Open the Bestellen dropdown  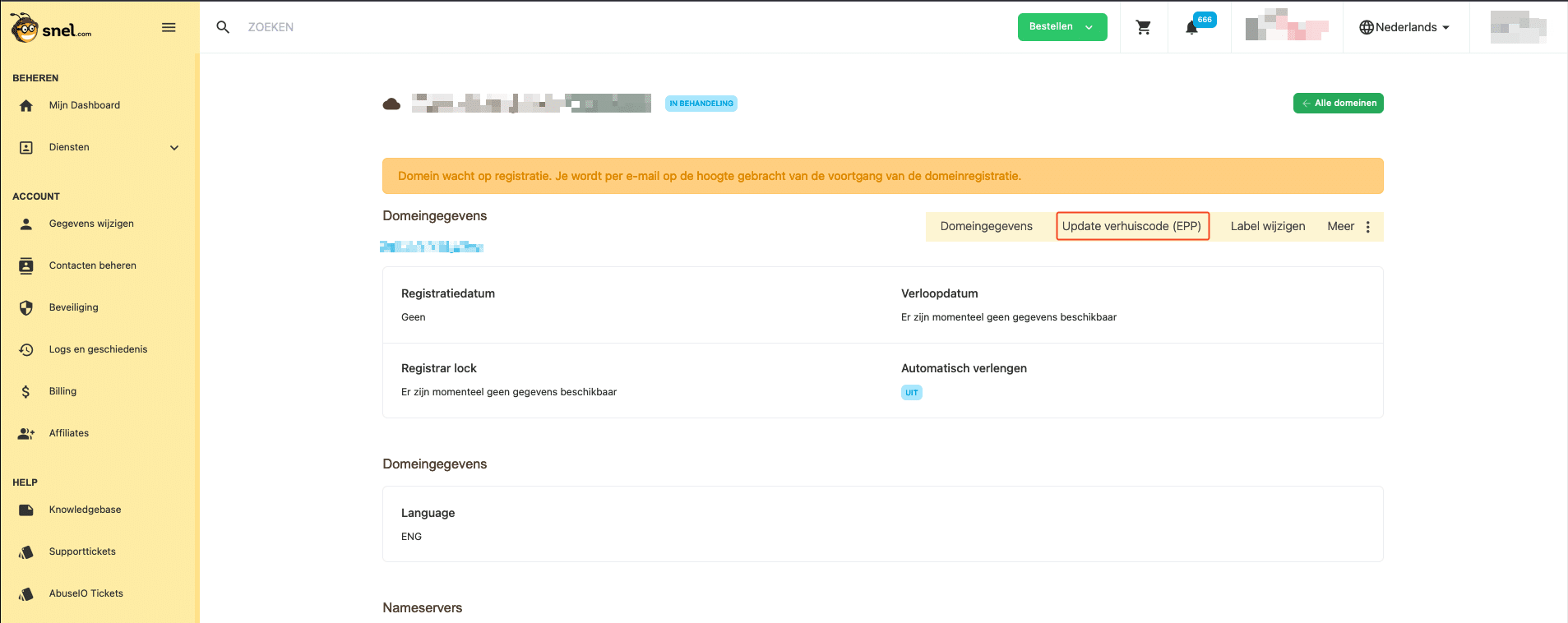(x=1062, y=27)
